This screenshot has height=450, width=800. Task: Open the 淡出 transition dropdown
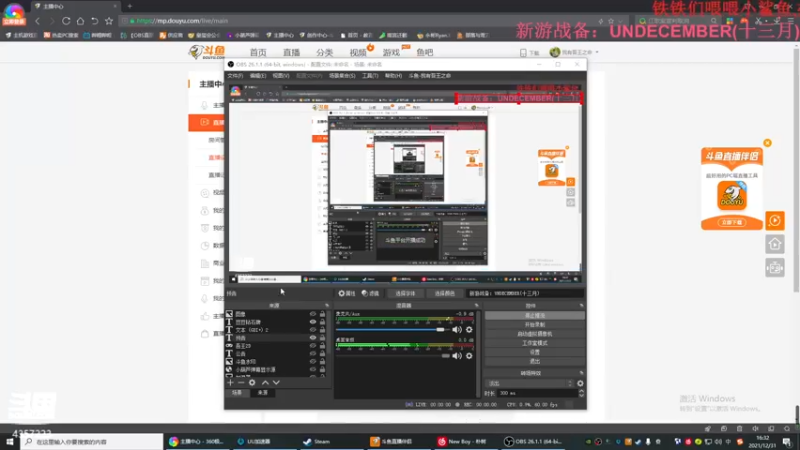click(529, 384)
